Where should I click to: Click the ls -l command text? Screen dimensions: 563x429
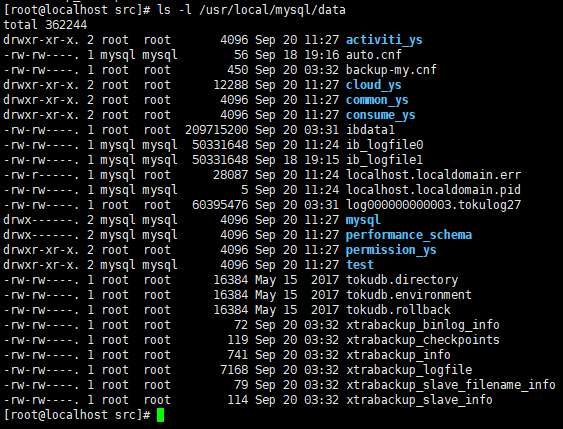(175, 10)
